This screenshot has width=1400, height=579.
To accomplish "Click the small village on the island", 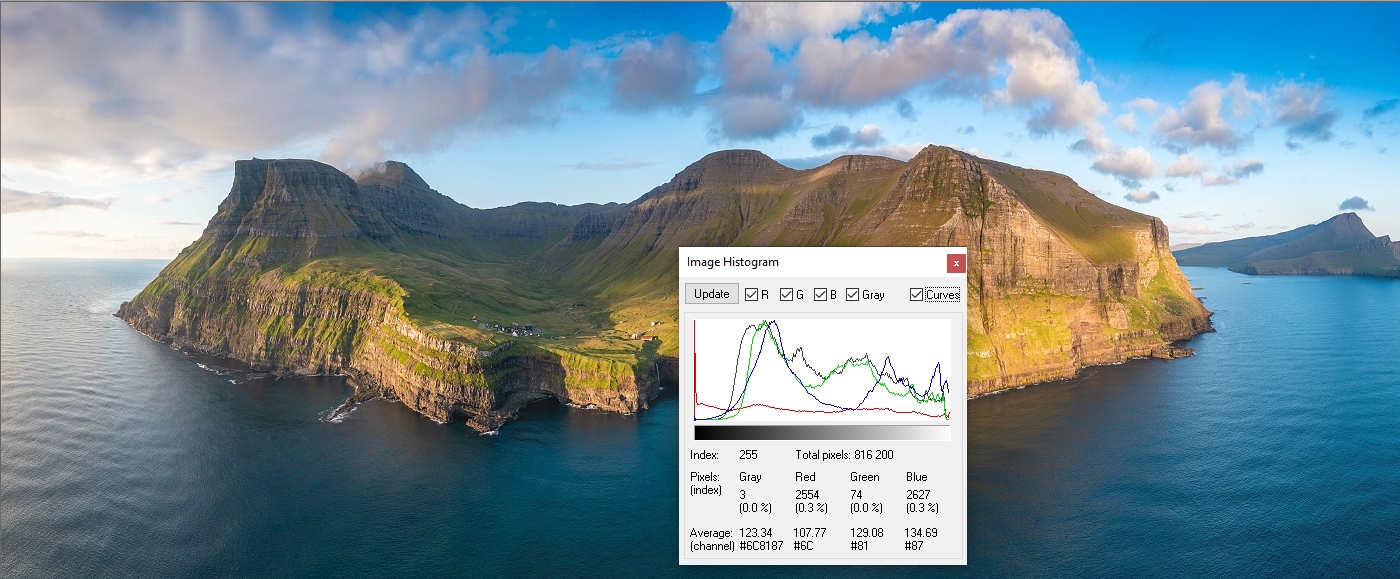I will coord(510,328).
